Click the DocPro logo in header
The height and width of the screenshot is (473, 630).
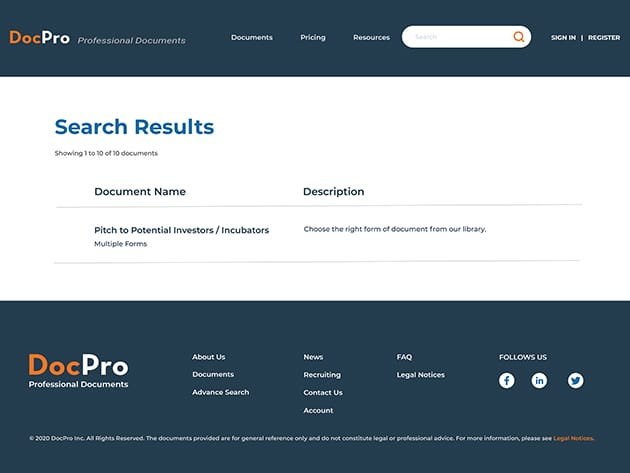40,38
